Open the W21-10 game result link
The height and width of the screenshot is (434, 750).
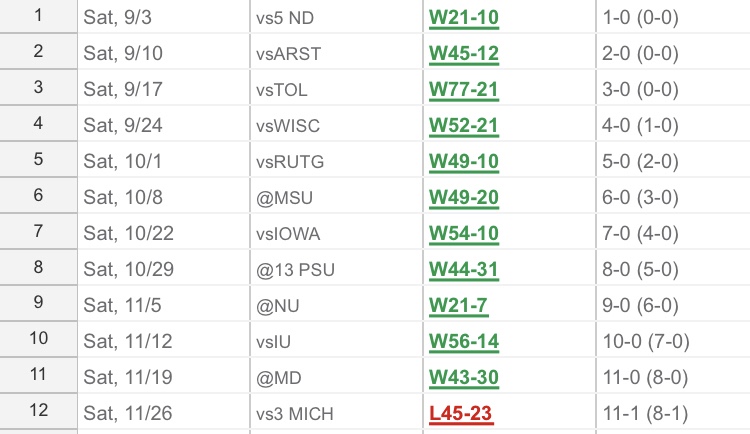click(463, 17)
